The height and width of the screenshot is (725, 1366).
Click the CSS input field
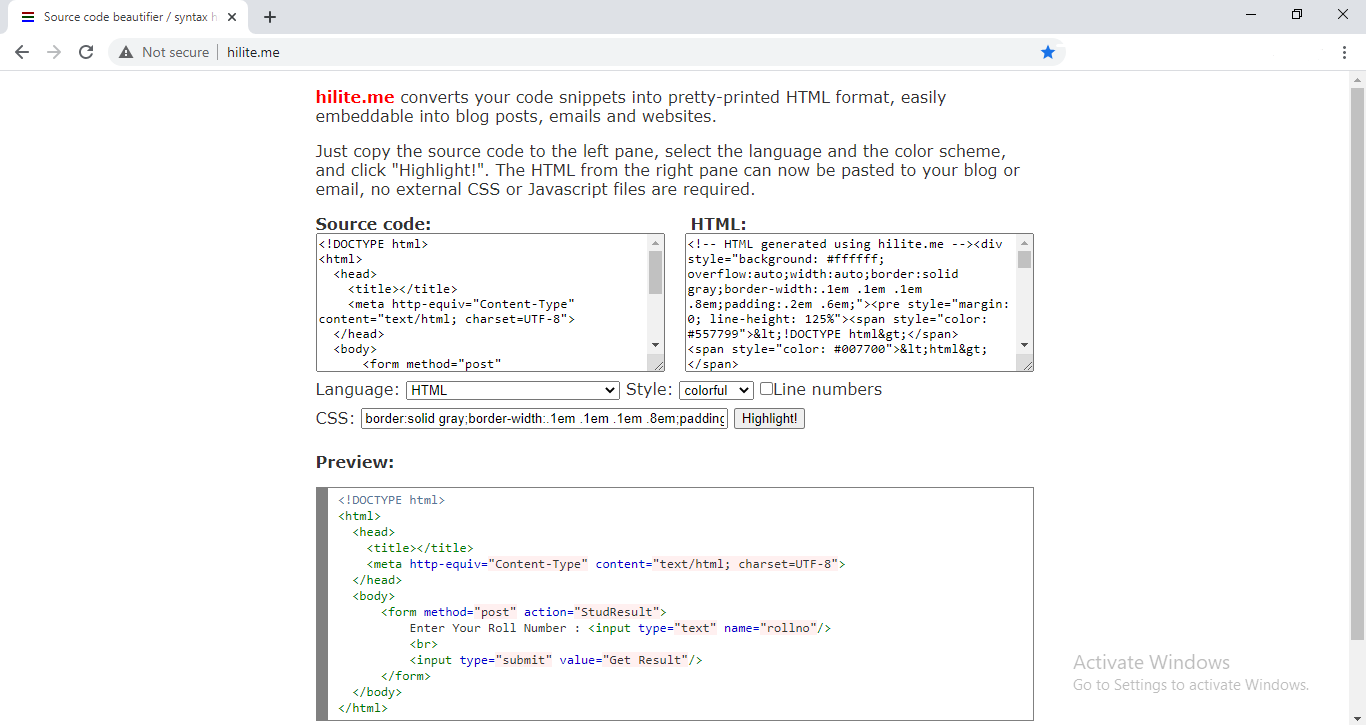click(x=544, y=418)
